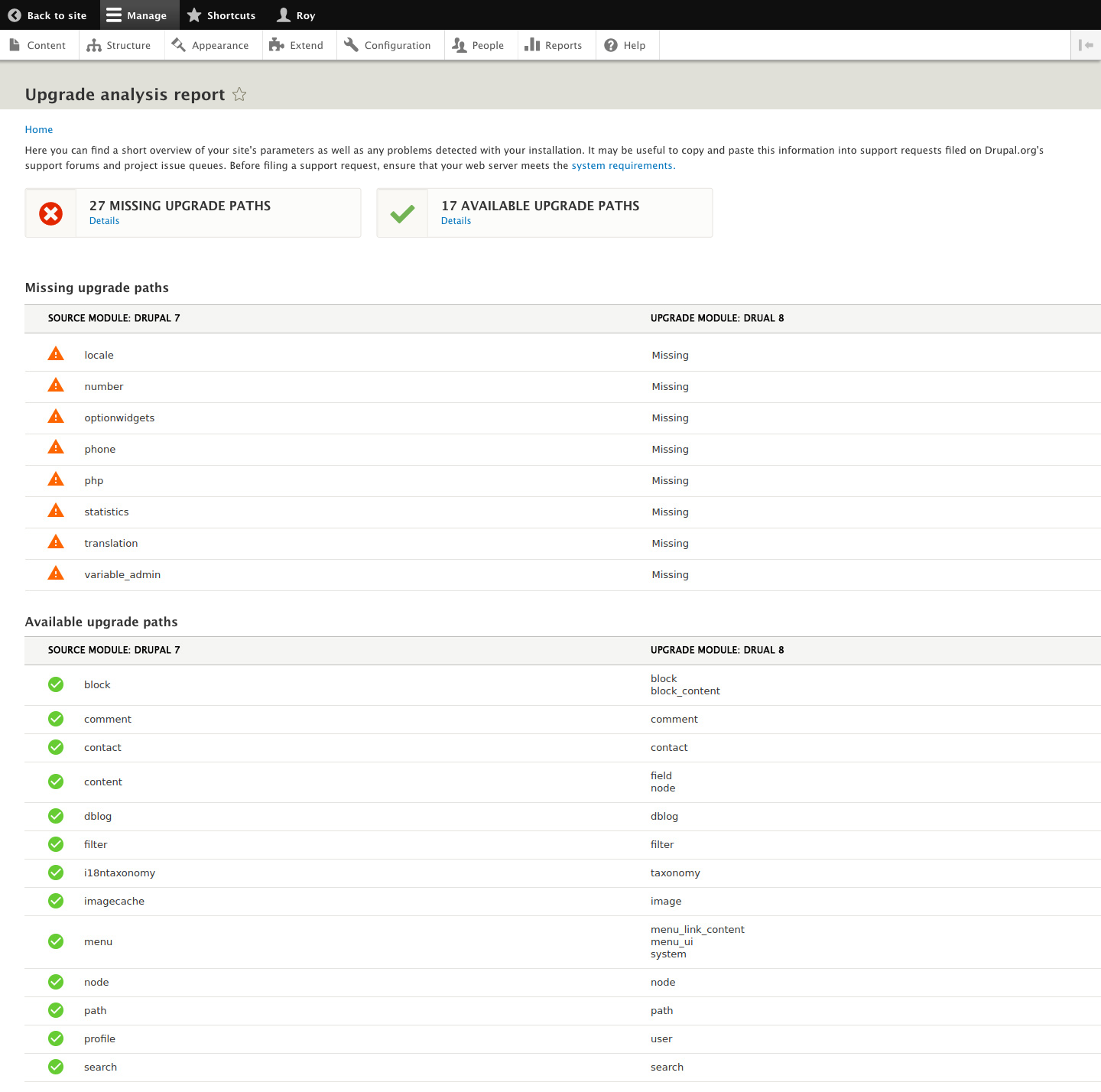The height and width of the screenshot is (1092, 1101).
Task: Open the system requirements link
Action: pos(622,165)
